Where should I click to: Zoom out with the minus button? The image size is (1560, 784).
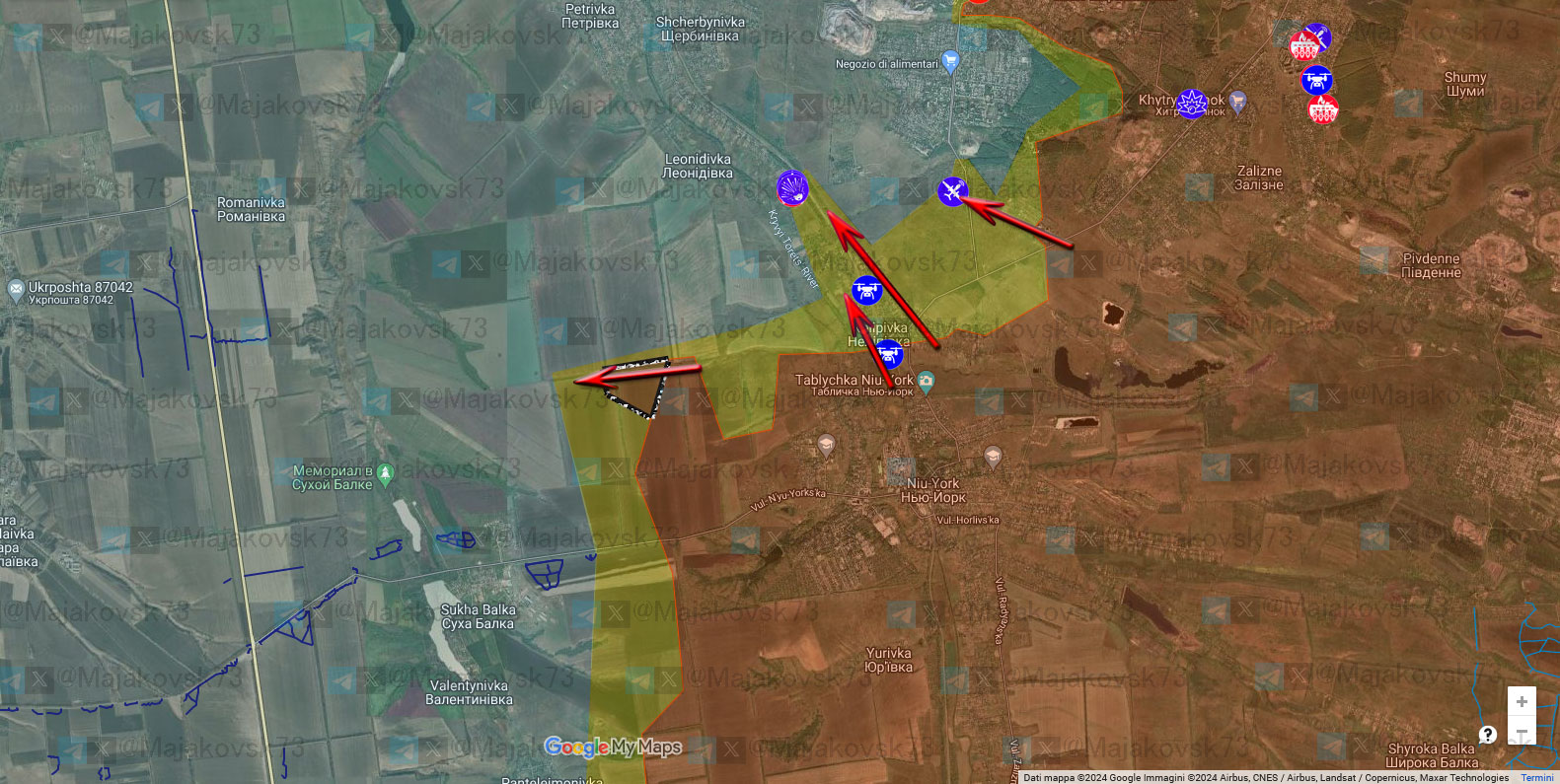click(x=1522, y=732)
